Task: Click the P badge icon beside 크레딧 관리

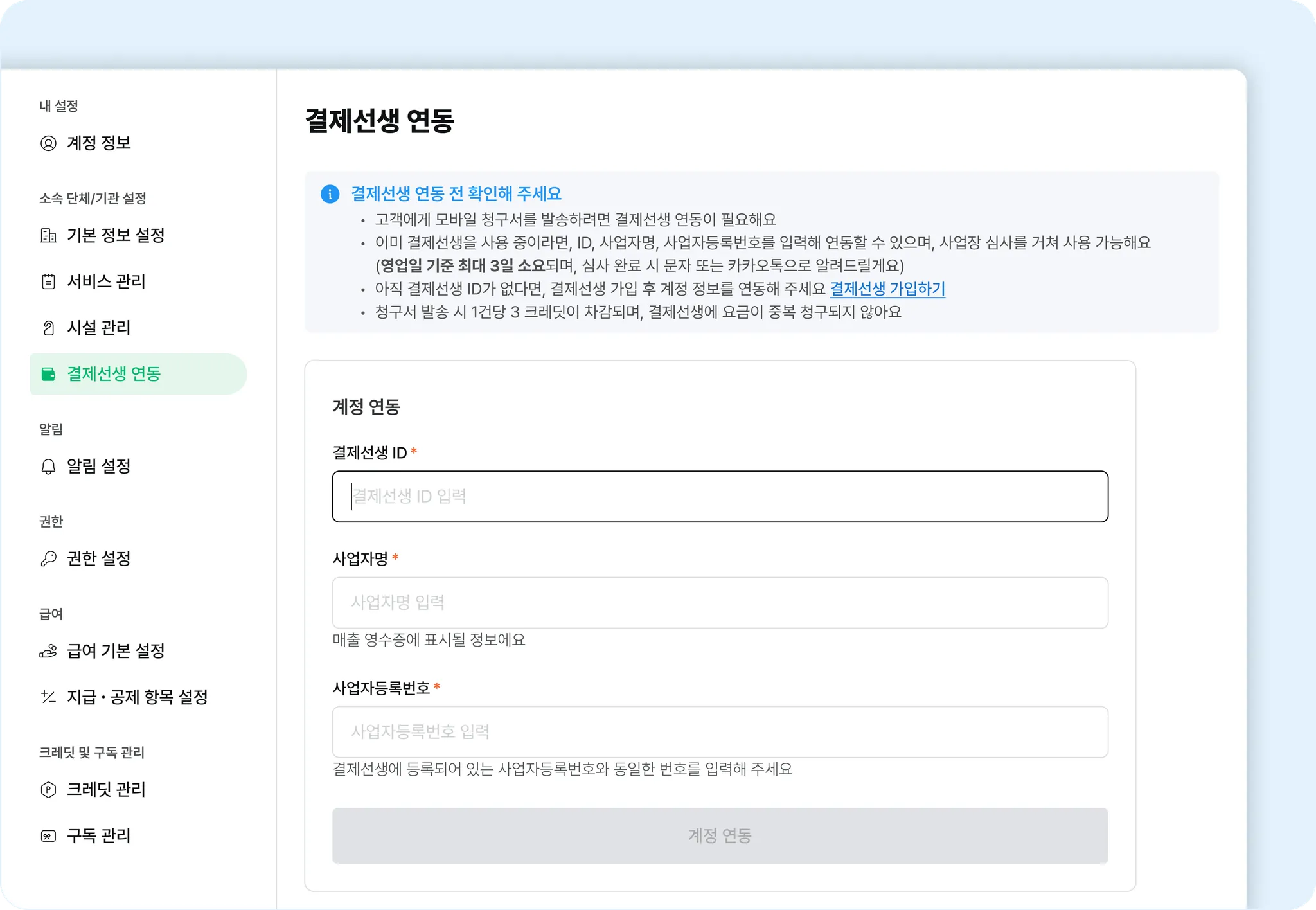Action: (x=48, y=790)
